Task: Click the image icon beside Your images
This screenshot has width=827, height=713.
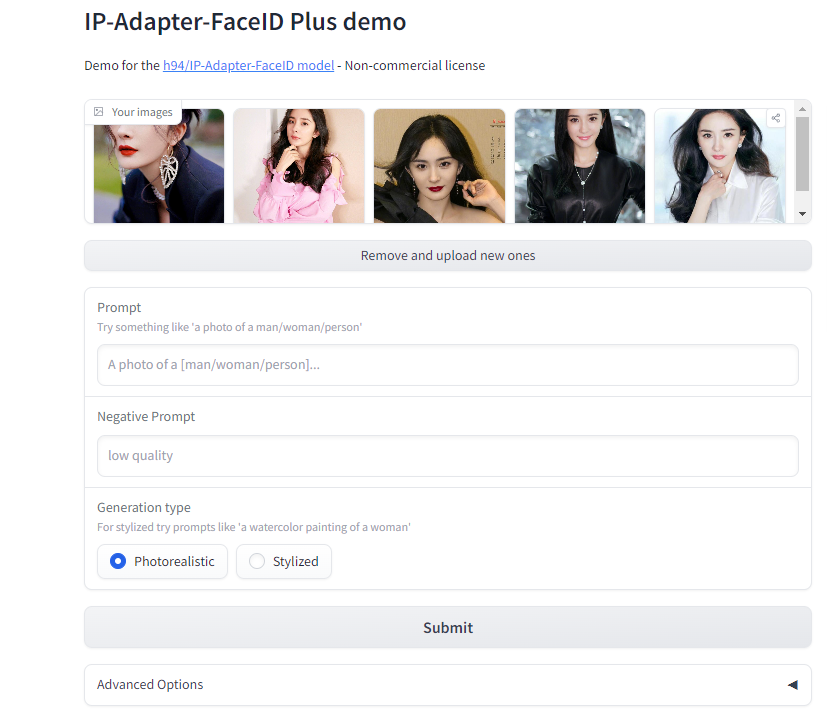Action: click(x=98, y=112)
